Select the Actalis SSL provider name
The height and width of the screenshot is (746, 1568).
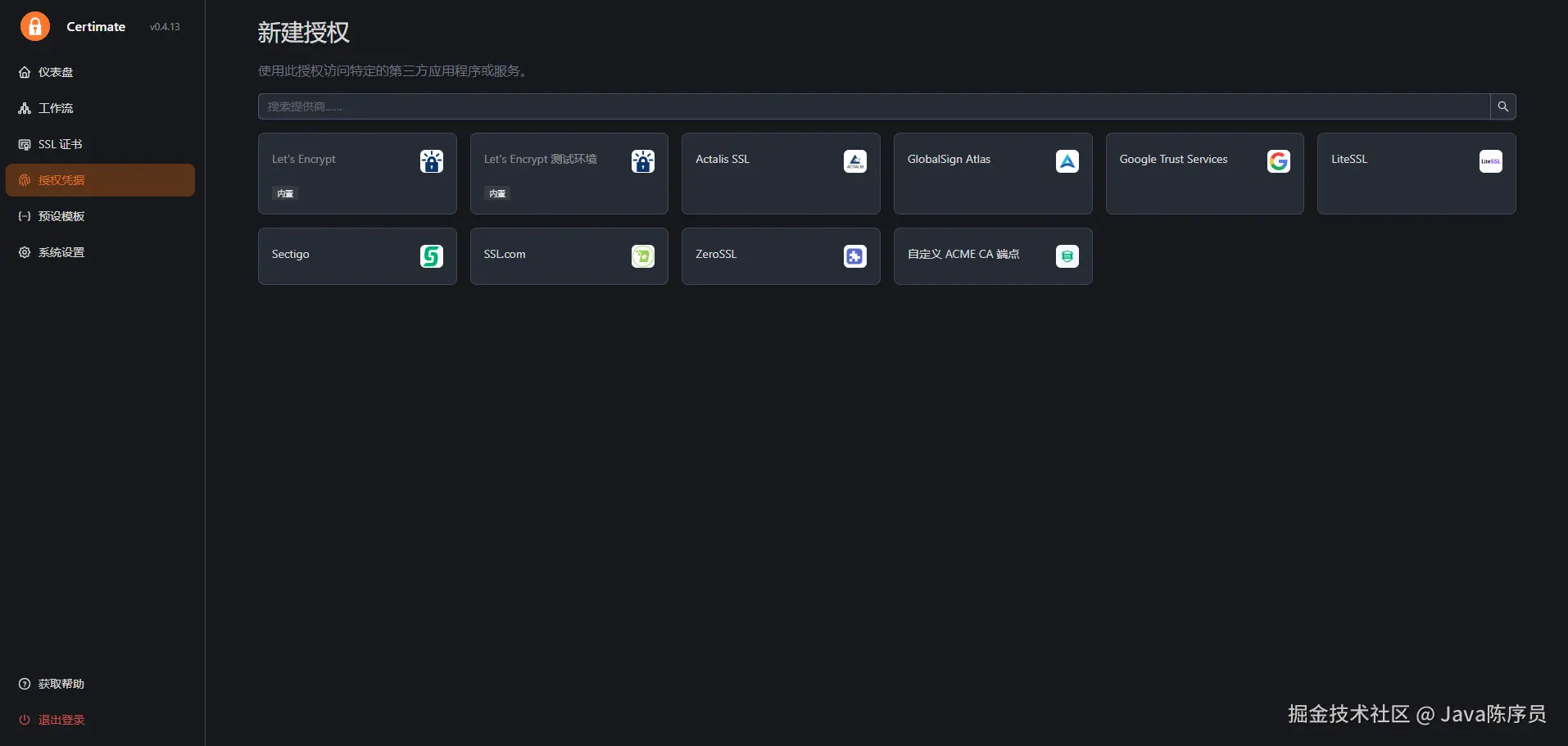[x=723, y=159]
